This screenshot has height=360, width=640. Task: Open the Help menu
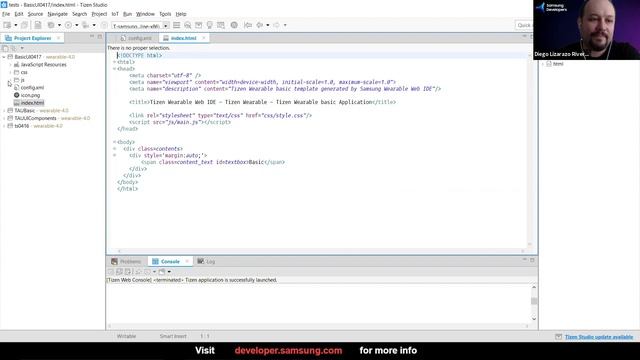click(181, 14)
